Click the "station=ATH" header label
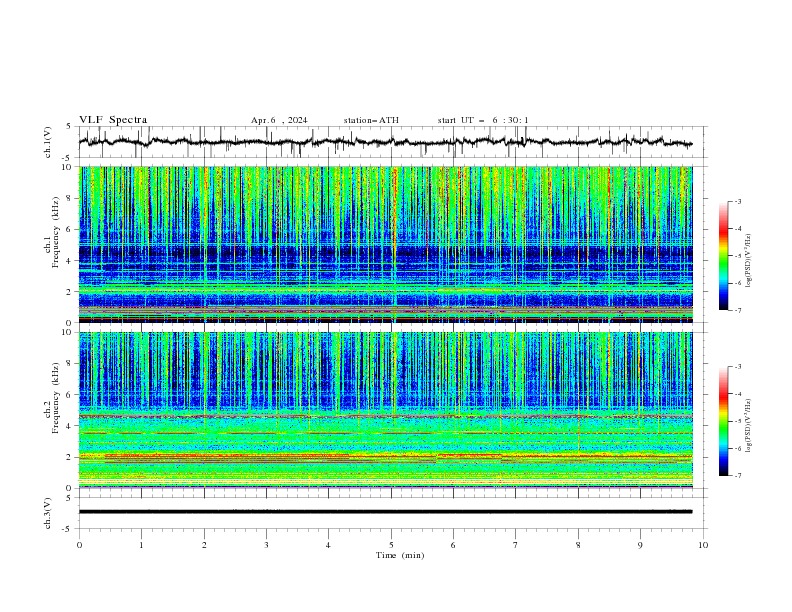This screenshot has width=792, height=612. (x=371, y=120)
